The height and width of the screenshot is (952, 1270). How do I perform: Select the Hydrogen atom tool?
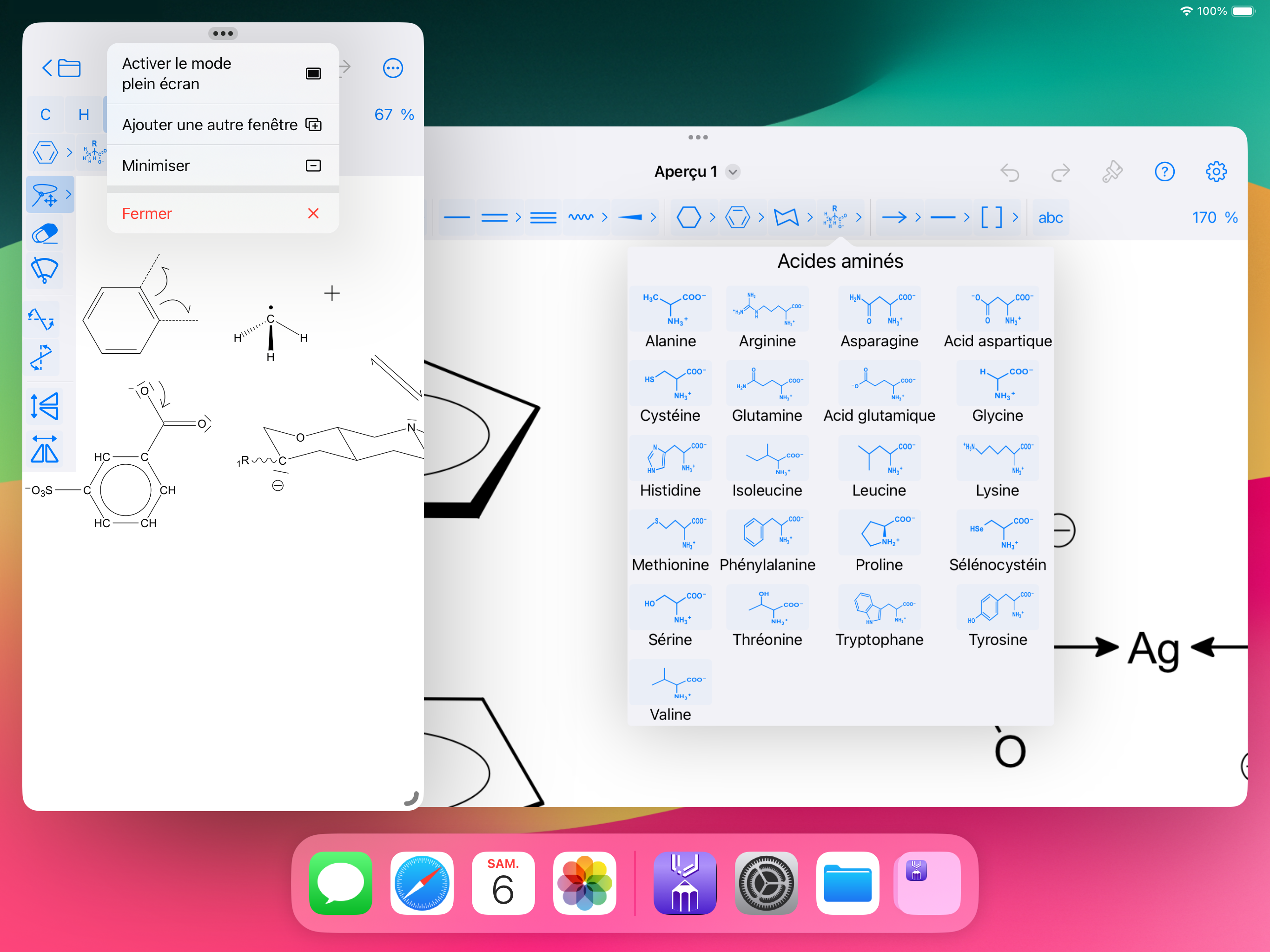click(84, 114)
